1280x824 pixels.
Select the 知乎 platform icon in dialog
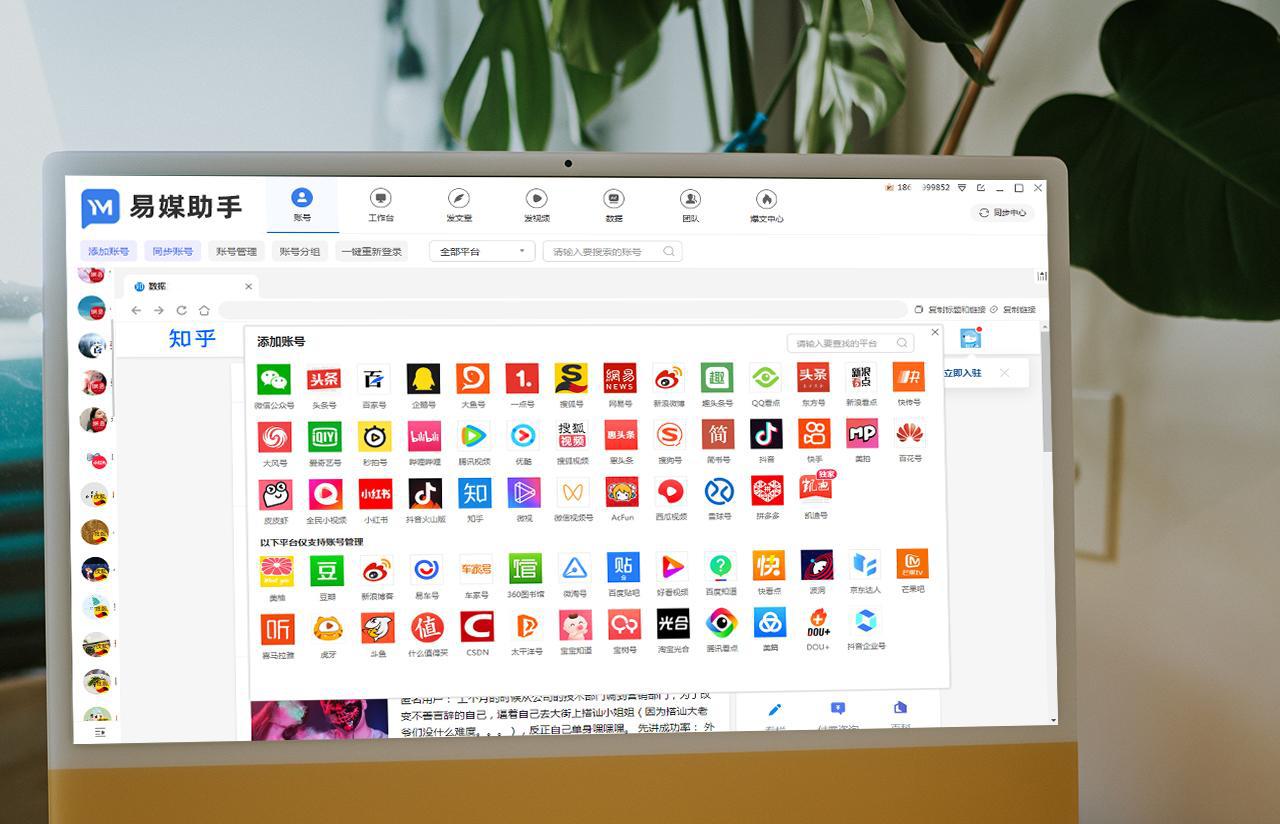coord(474,493)
